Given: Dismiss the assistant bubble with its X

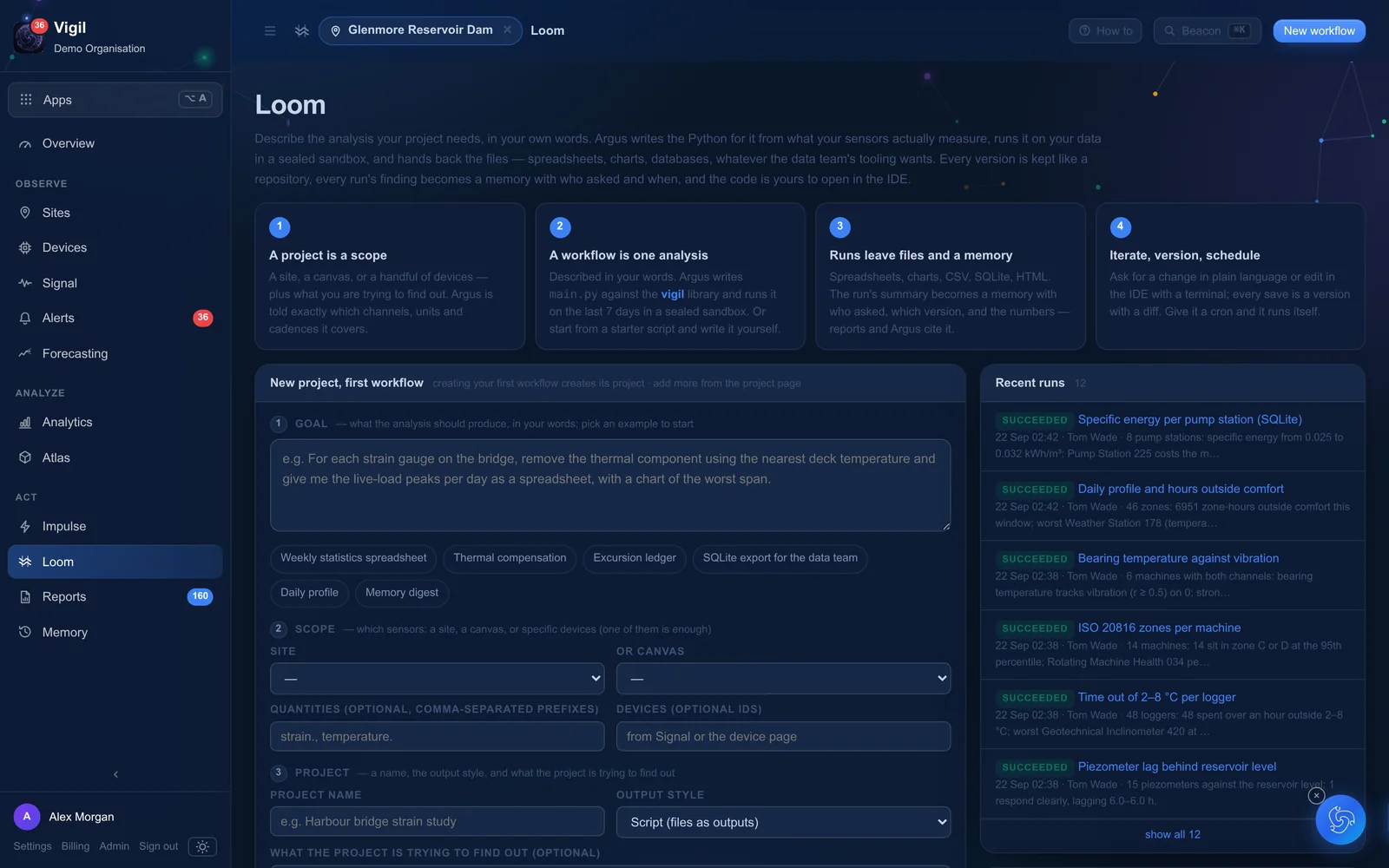Looking at the screenshot, I should 1316,795.
